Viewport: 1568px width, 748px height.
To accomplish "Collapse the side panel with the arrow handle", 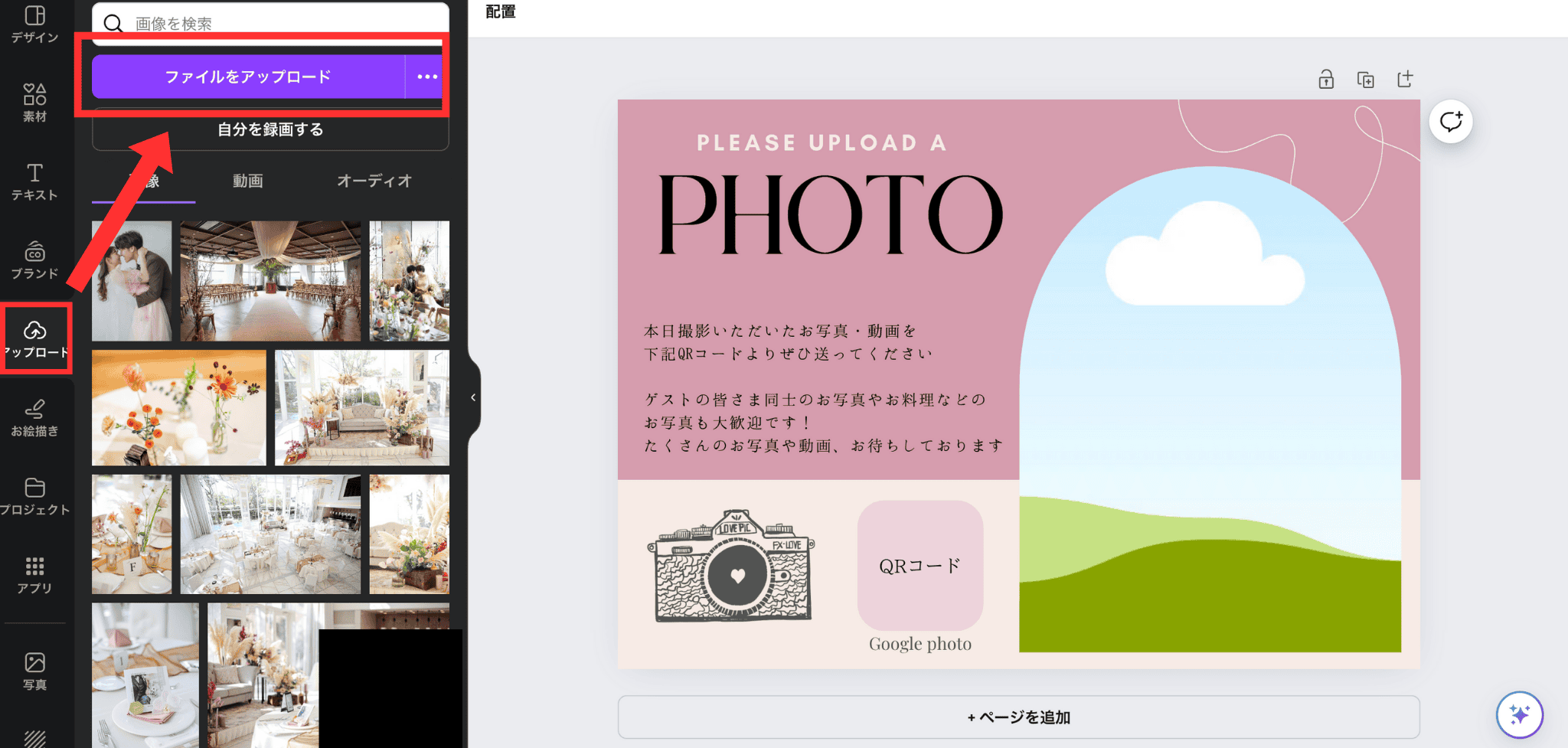I will [x=473, y=397].
